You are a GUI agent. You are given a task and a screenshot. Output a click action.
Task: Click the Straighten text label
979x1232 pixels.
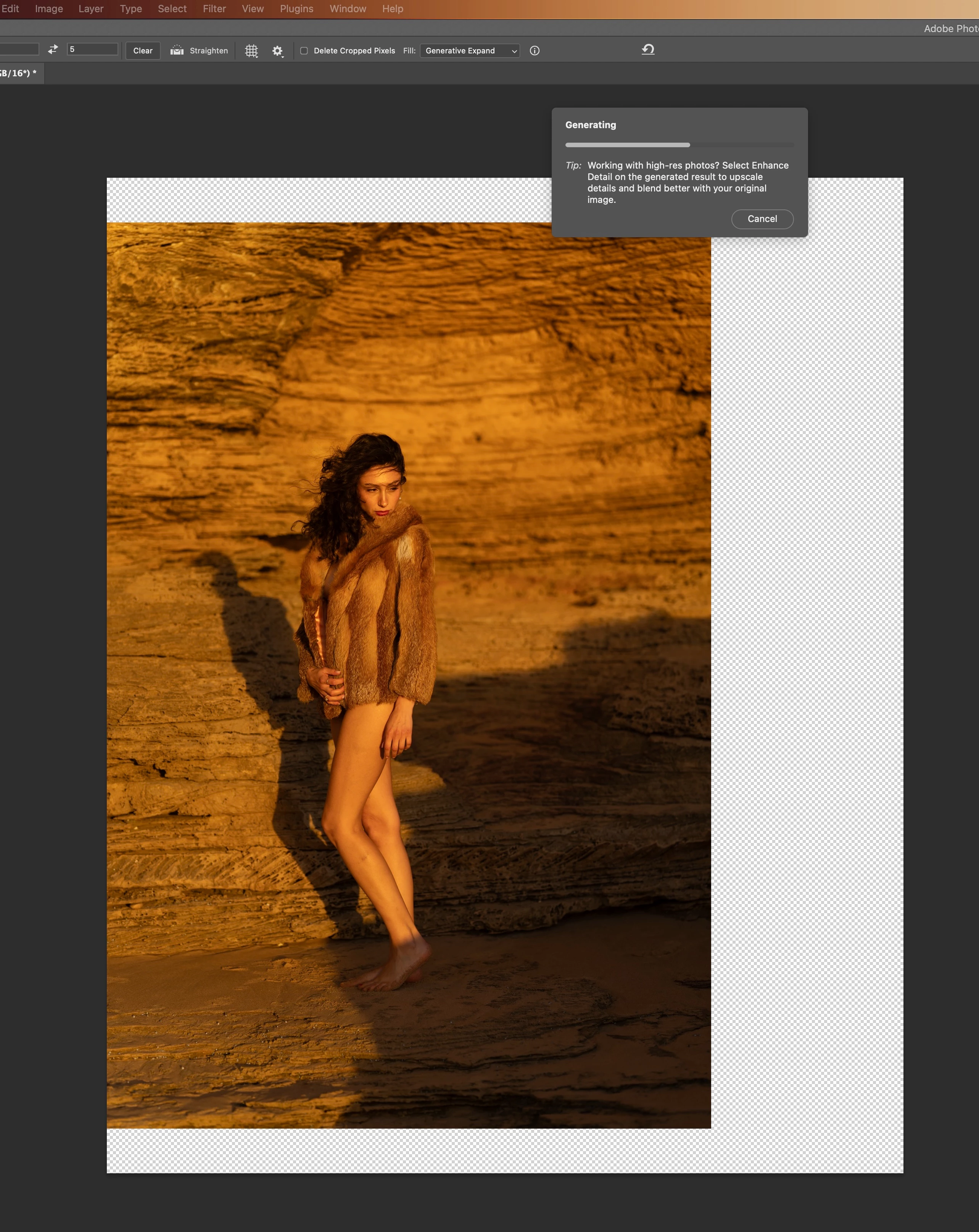(x=209, y=51)
